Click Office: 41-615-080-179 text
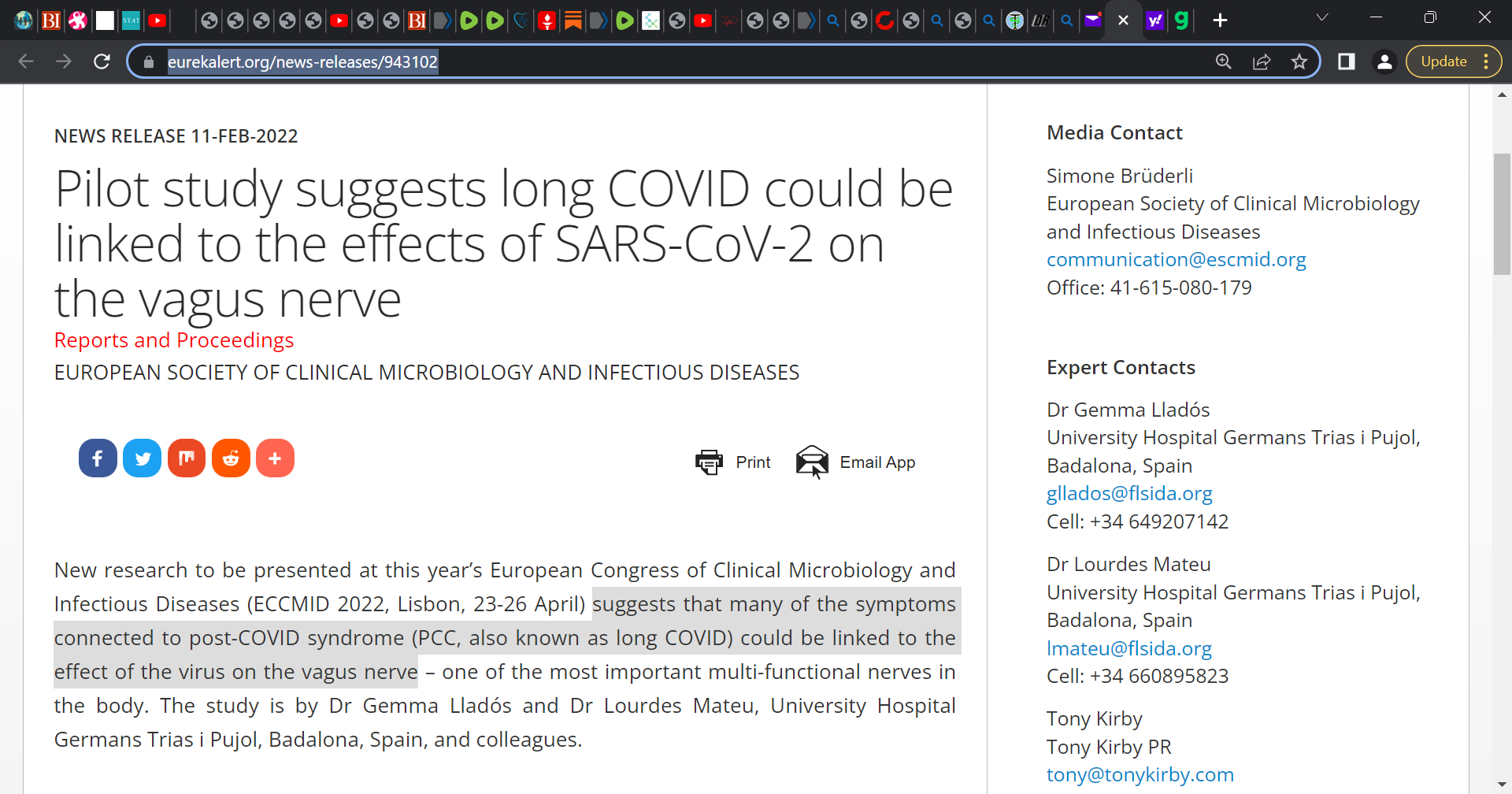The height and width of the screenshot is (794, 1512). tap(1149, 288)
